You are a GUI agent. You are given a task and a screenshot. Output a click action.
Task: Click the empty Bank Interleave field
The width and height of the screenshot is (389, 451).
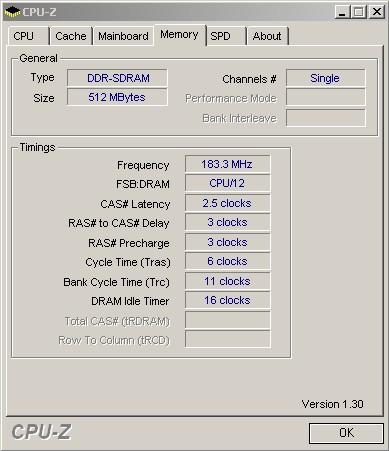click(326, 118)
